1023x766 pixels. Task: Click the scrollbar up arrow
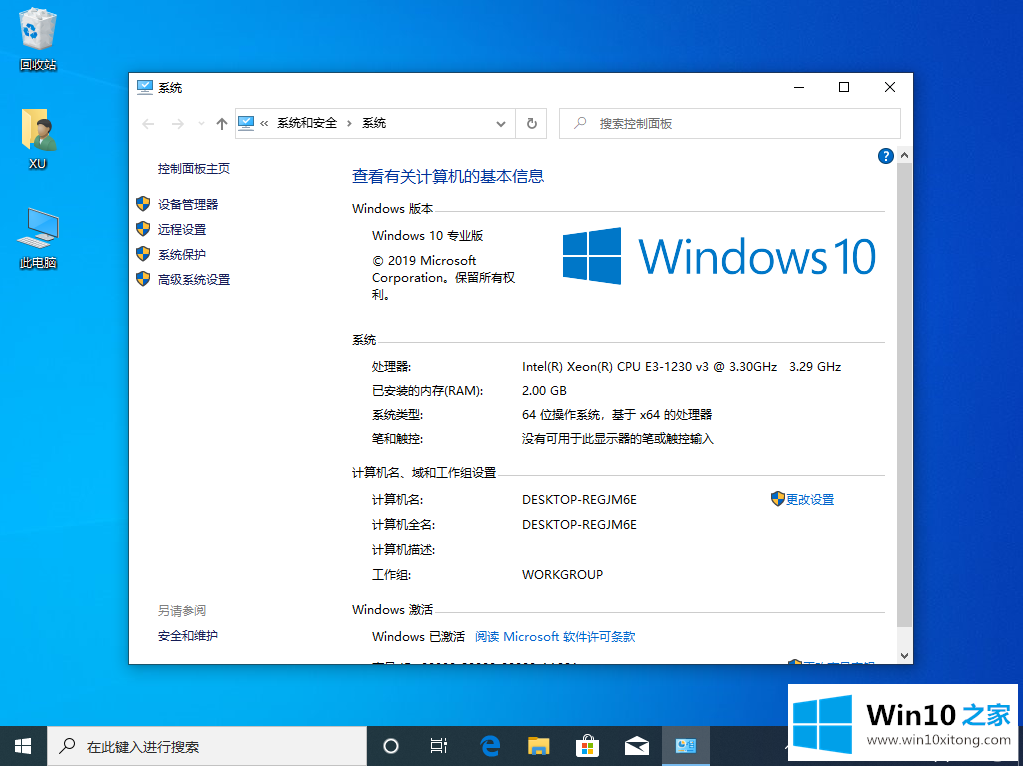[904, 155]
